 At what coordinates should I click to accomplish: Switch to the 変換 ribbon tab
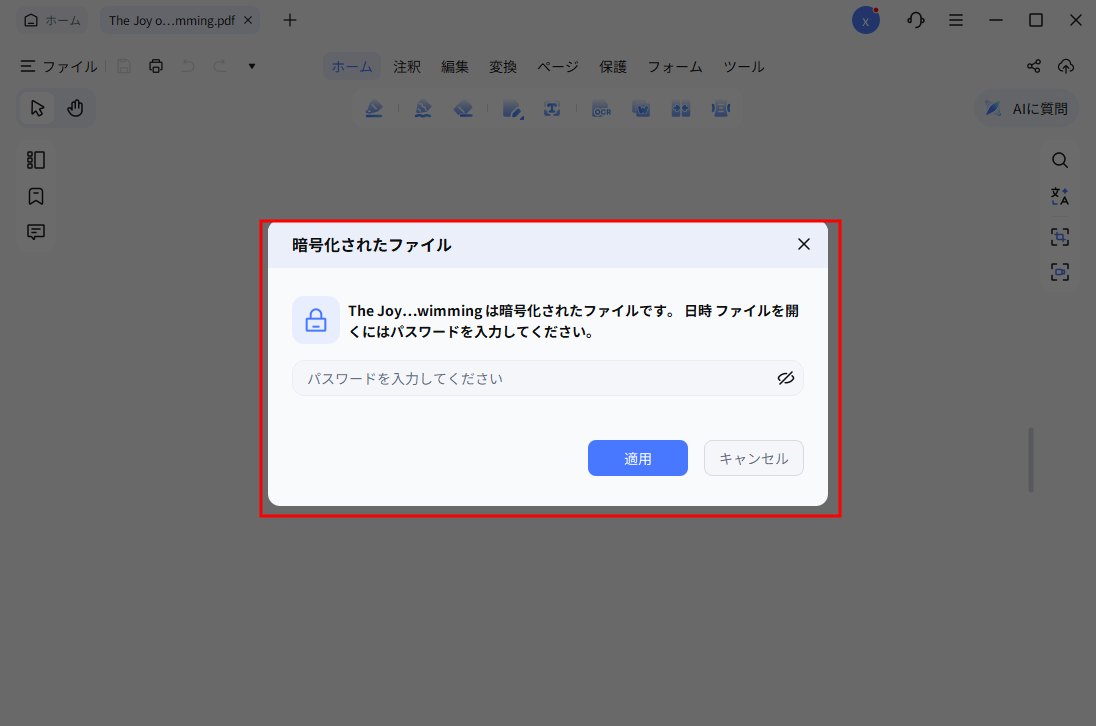point(503,66)
